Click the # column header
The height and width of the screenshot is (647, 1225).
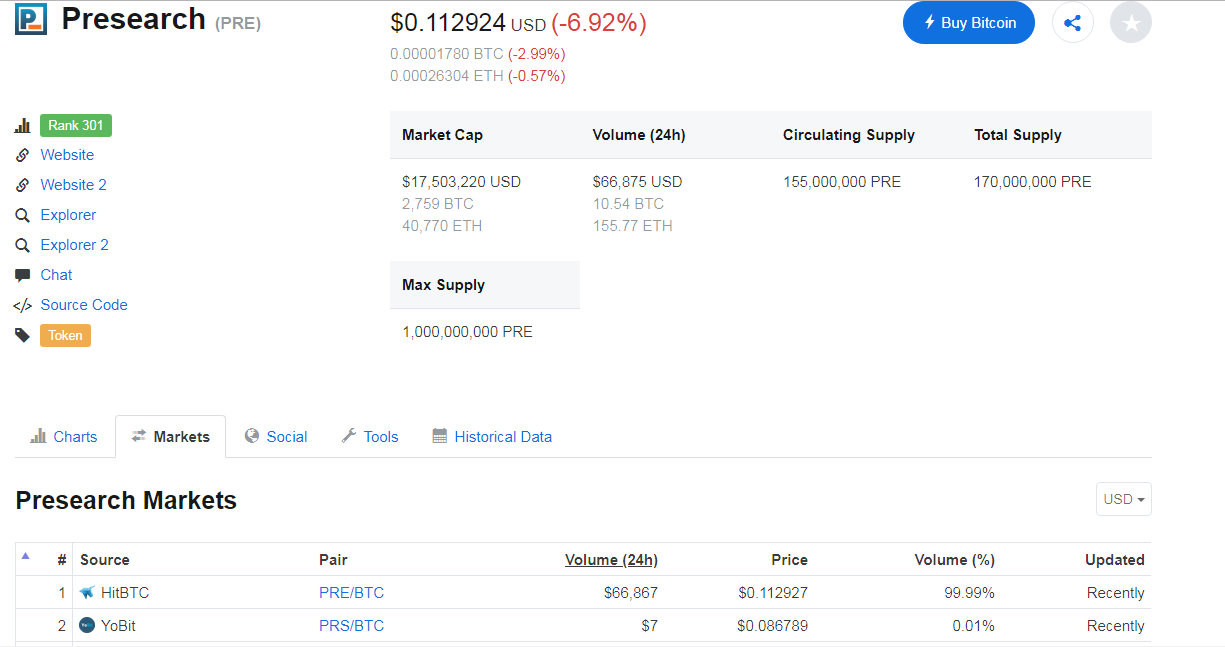(62, 560)
